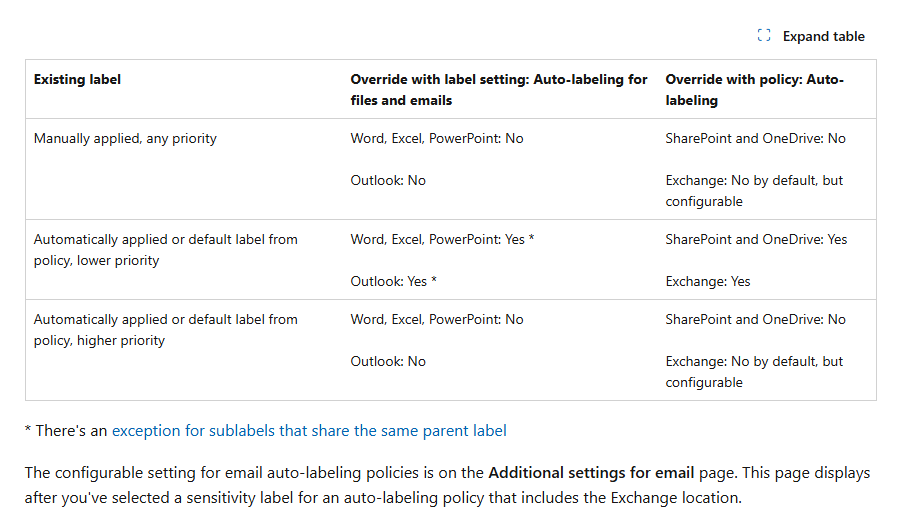The image size is (908, 532).
Task: Click last row Outlook: No entry
Action: click(388, 361)
